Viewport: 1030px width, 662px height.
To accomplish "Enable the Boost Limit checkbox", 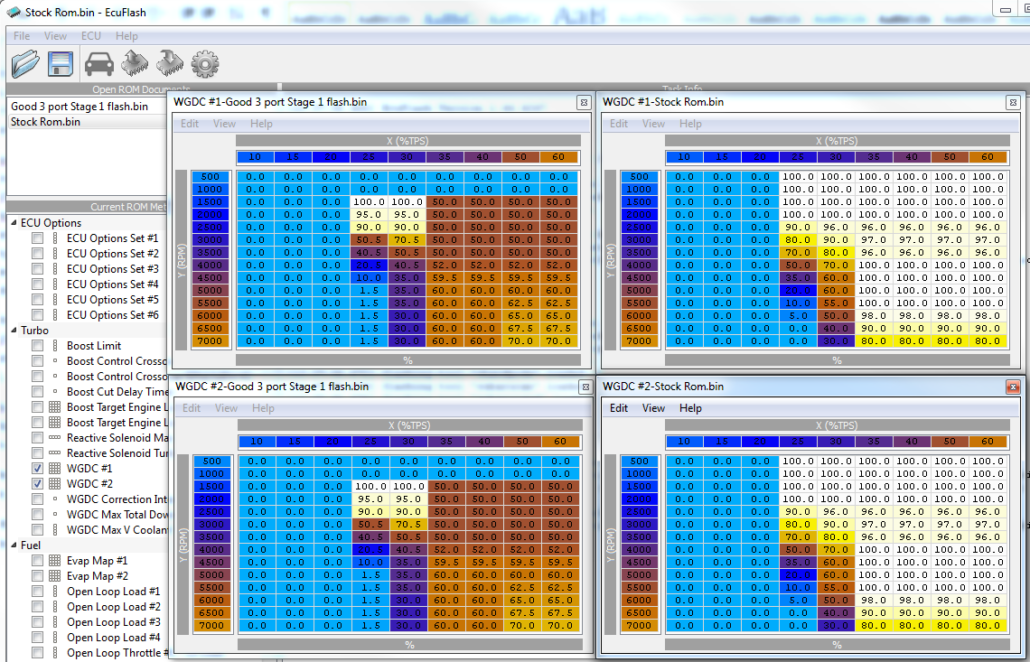I will (x=37, y=346).
